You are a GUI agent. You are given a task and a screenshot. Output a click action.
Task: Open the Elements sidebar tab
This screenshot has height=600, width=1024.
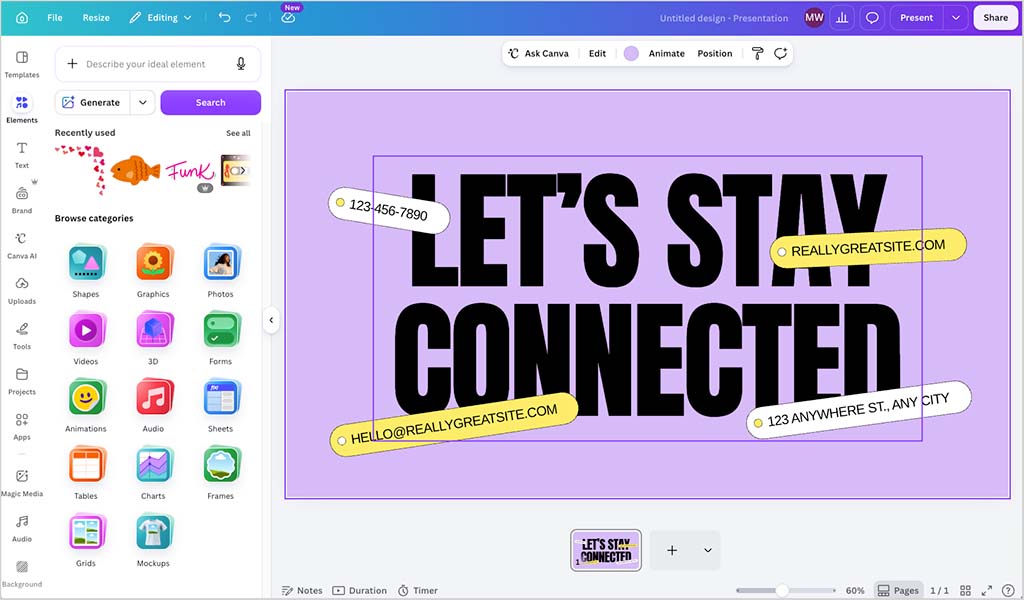[22, 108]
